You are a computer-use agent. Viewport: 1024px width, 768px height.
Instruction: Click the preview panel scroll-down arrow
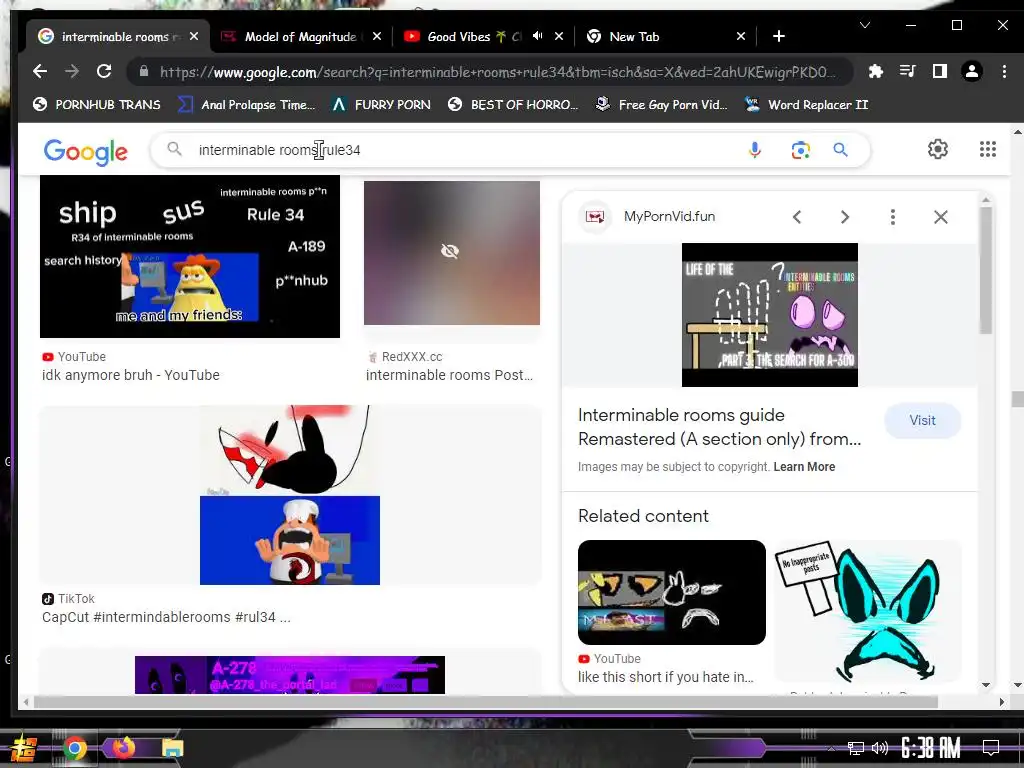[x=986, y=685]
